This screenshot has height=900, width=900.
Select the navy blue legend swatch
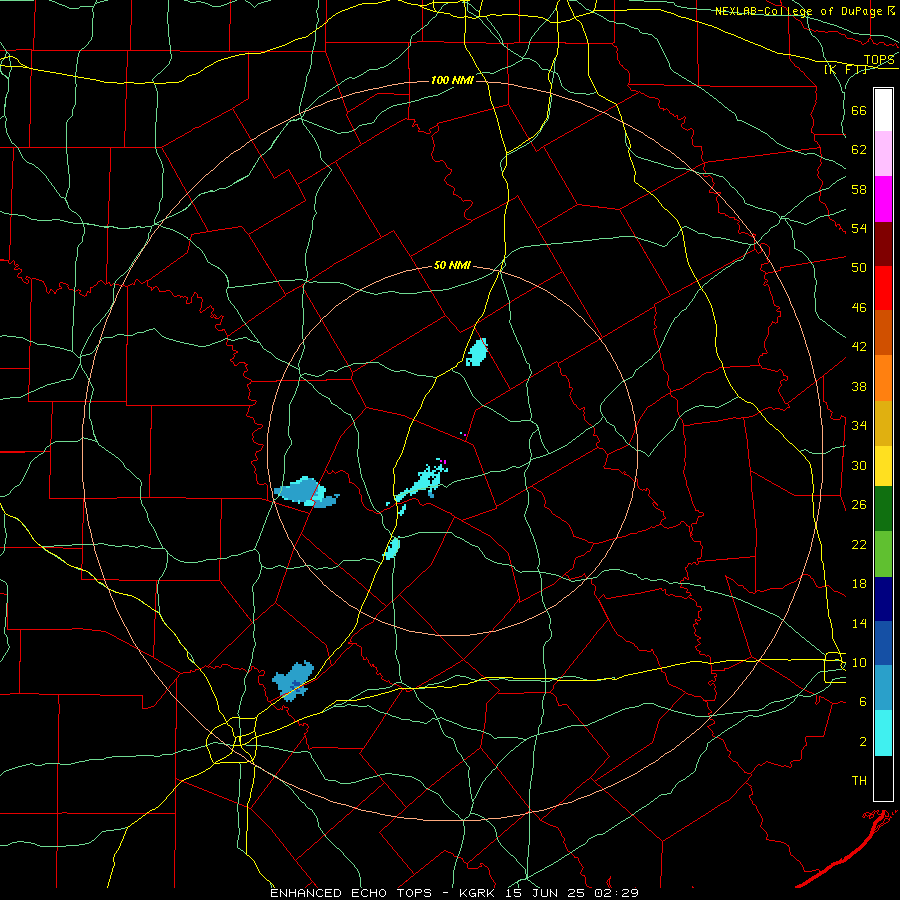coord(883,599)
